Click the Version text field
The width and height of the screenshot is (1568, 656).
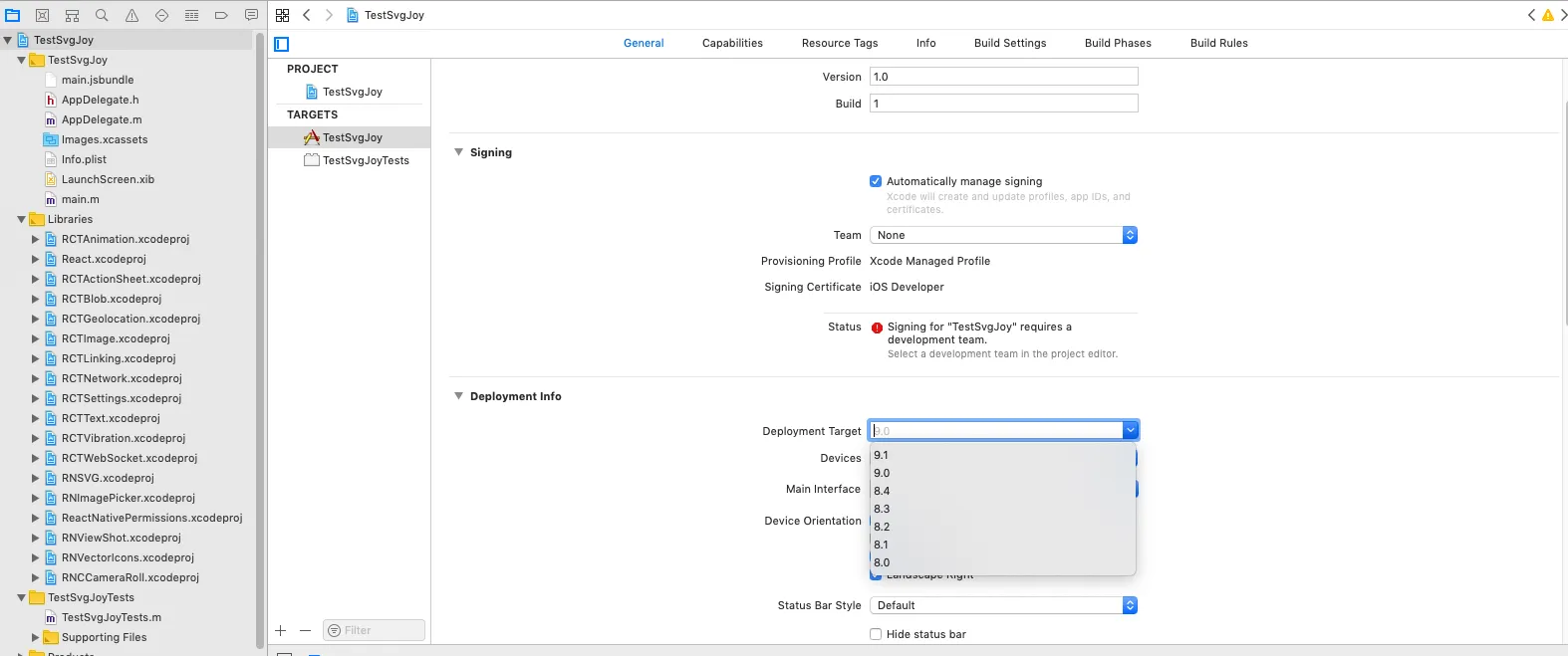1003,77
